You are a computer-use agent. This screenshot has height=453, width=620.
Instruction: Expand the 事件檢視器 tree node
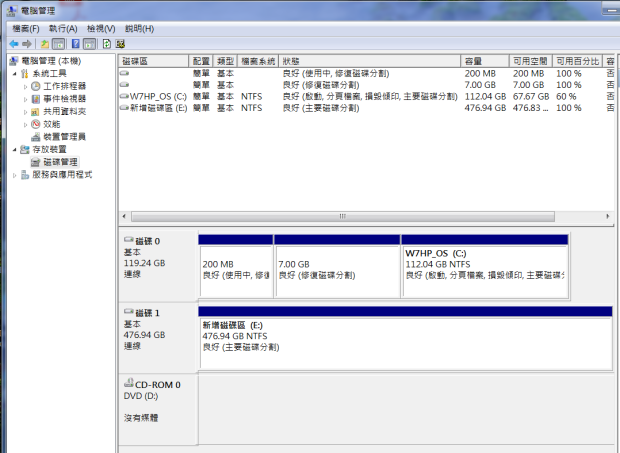(25, 99)
